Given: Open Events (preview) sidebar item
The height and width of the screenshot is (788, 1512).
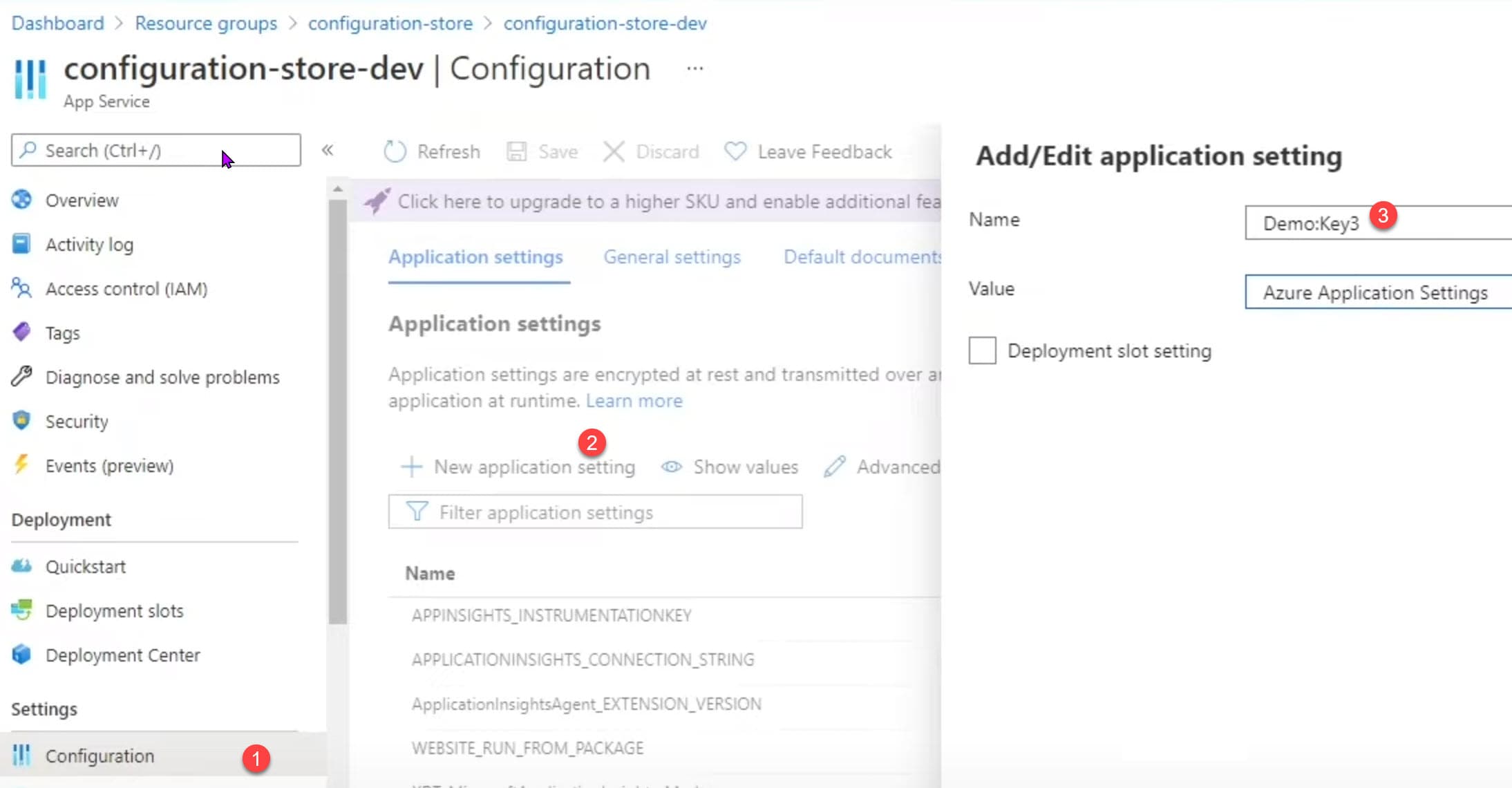Looking at the screenshot, I should (x=109, y=466).
